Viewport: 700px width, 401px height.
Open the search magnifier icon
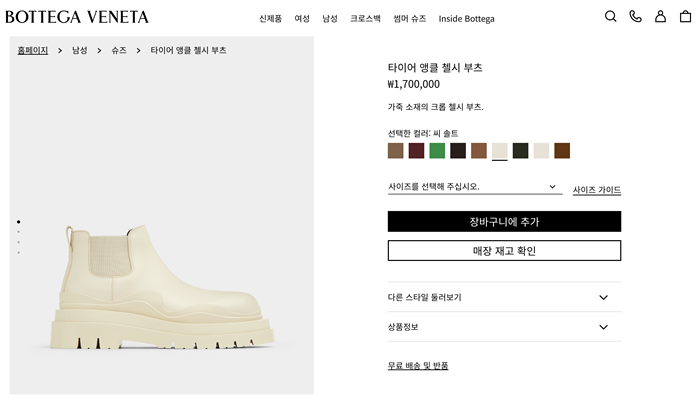pyautogui.click(x=611, y=17)
